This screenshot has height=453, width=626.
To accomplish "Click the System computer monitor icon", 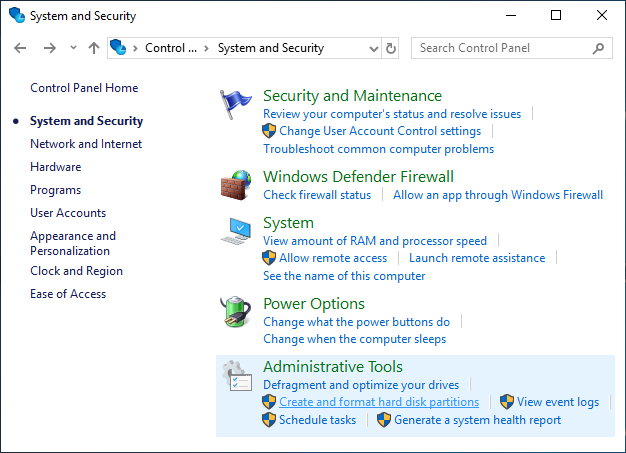I will tap(236, 231).
